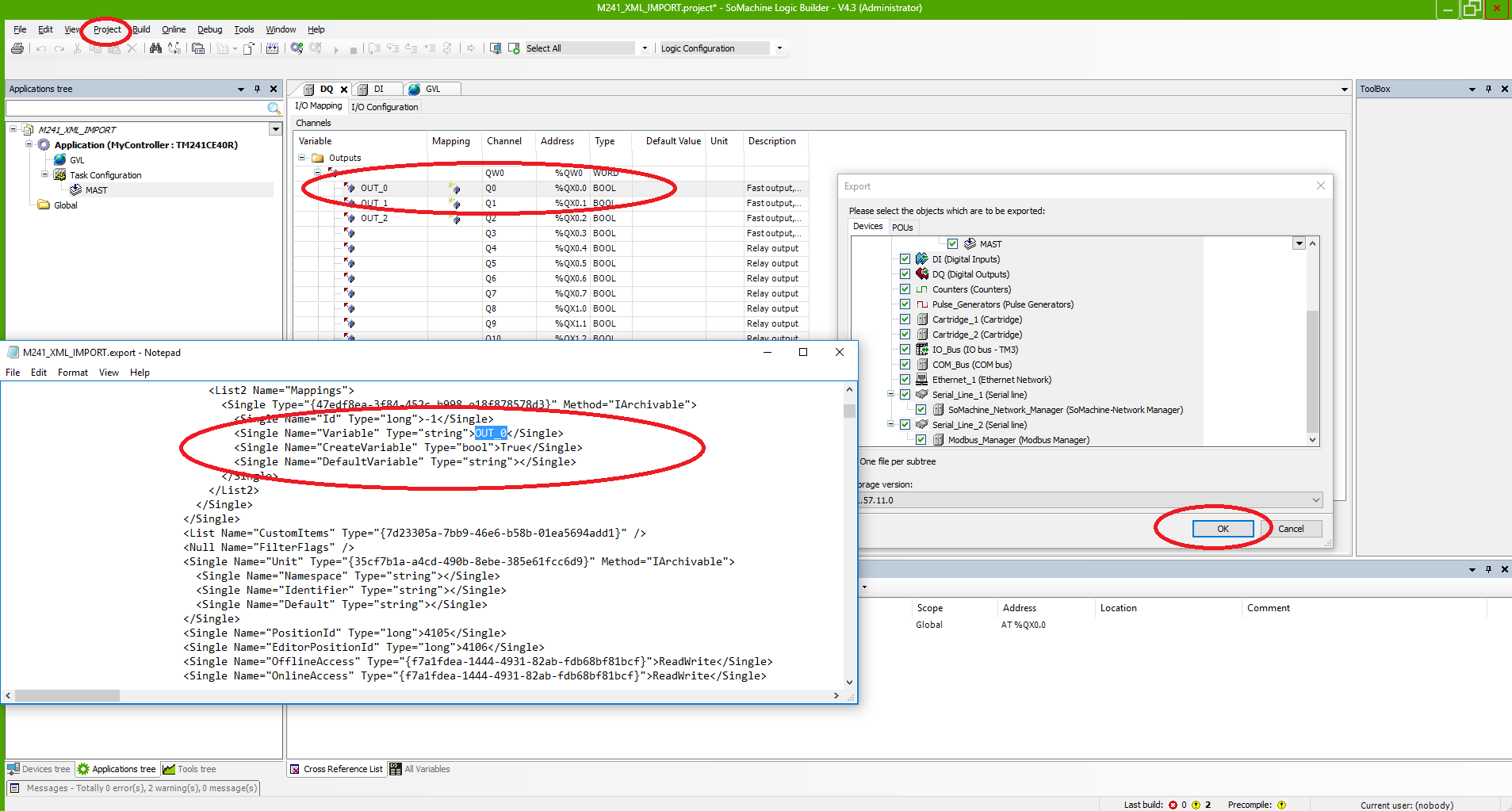Screen dimensions: 1512x811
Task: Open Applications tree panel options arrow
Action: coord(240,89)
